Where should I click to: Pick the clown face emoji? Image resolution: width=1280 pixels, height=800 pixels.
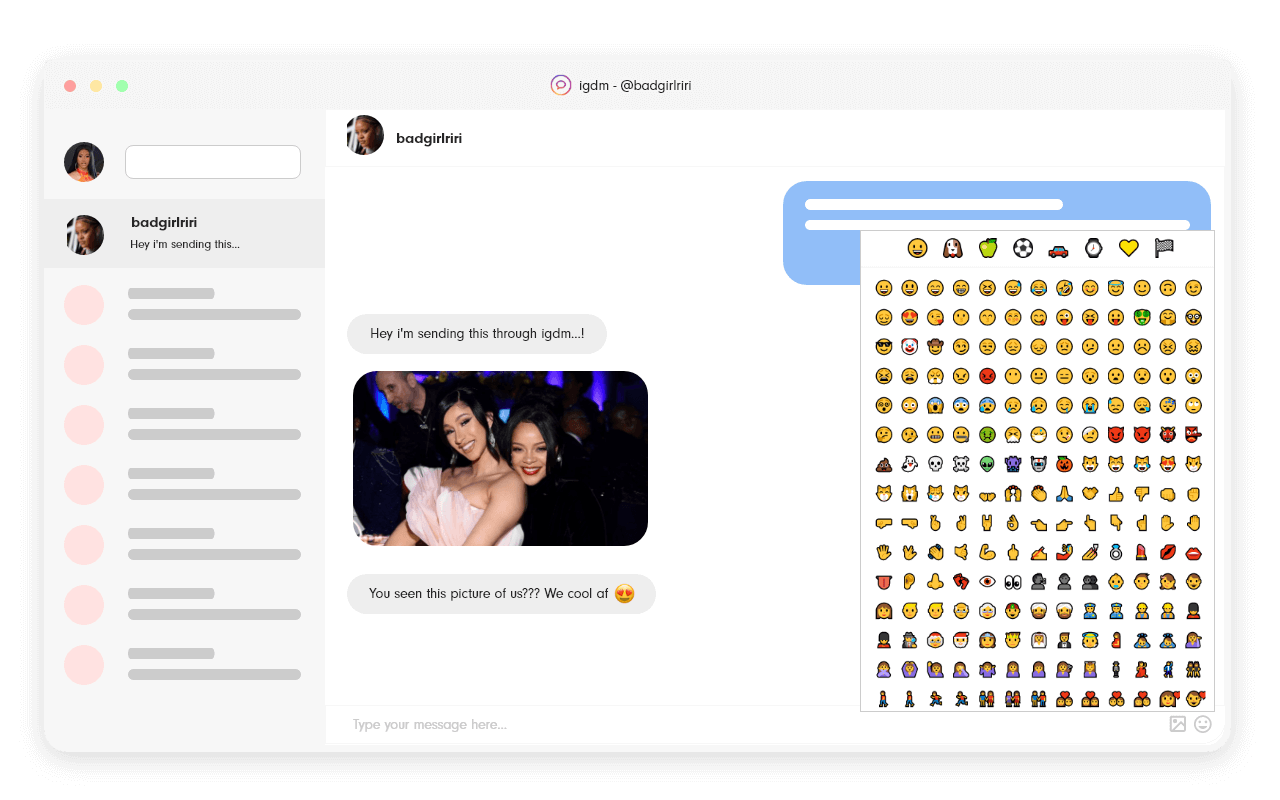[x=910, y=347]
